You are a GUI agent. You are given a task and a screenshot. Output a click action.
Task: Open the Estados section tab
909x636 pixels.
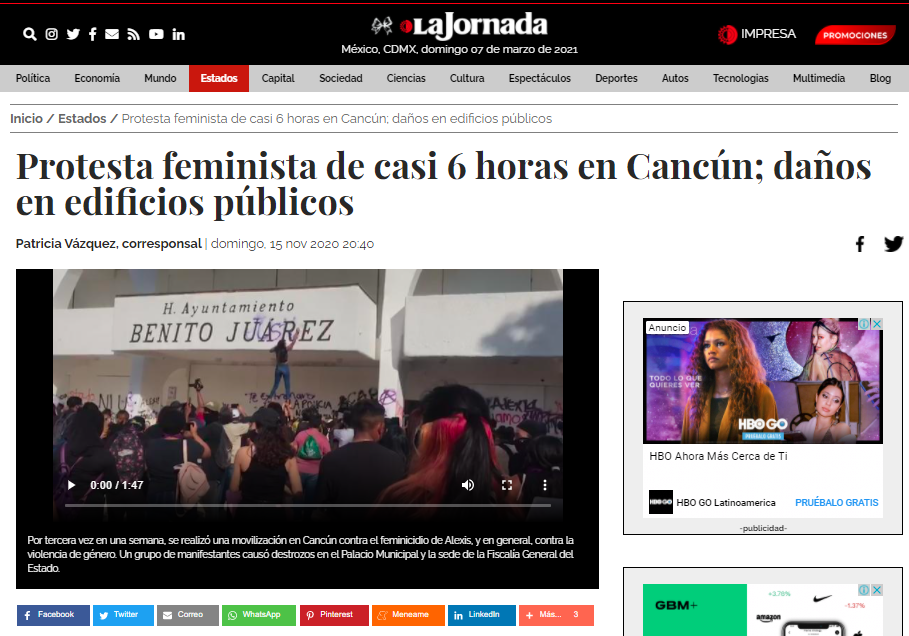click(219, 78)
